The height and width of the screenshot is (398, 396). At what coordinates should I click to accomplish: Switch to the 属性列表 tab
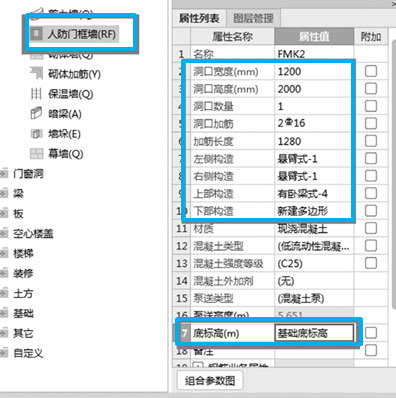click(x=199, y=18)
